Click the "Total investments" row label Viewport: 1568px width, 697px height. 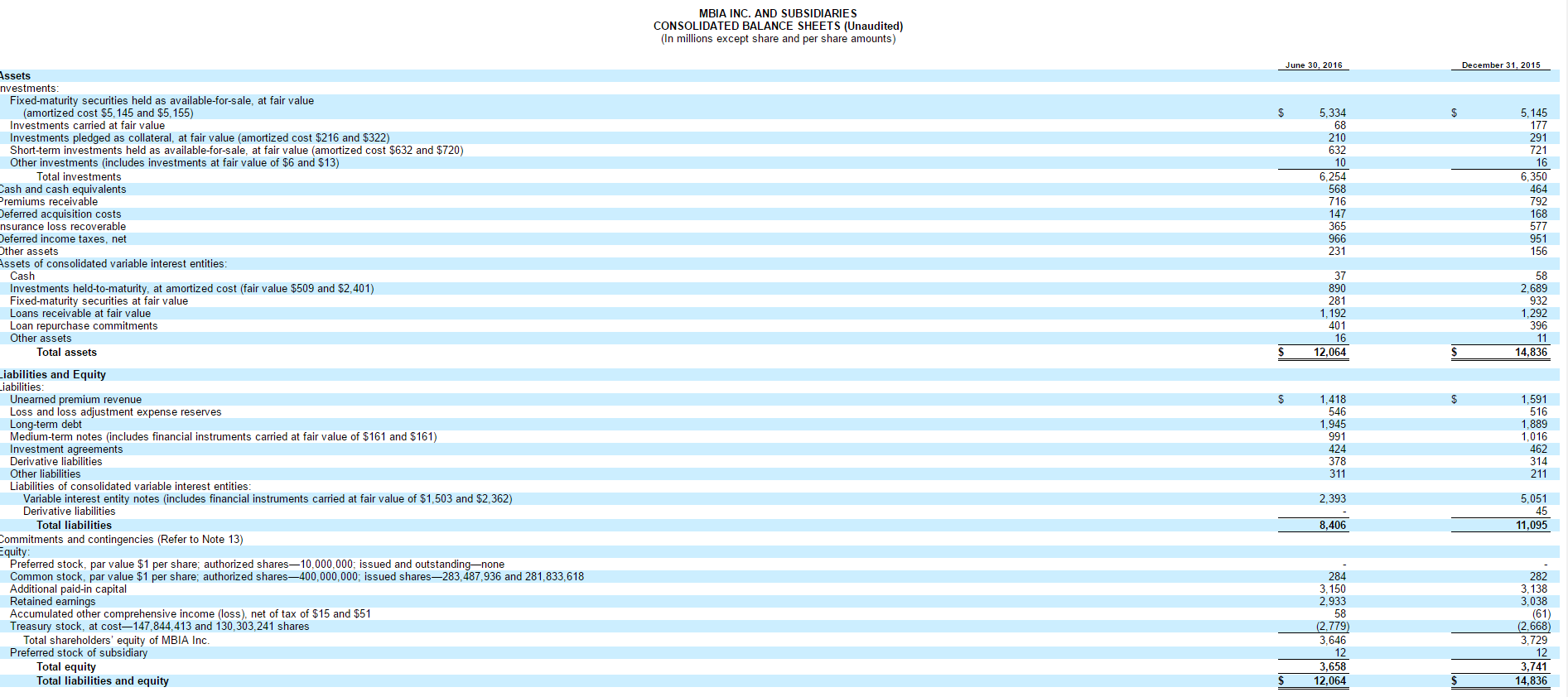(x=79, y=176)
